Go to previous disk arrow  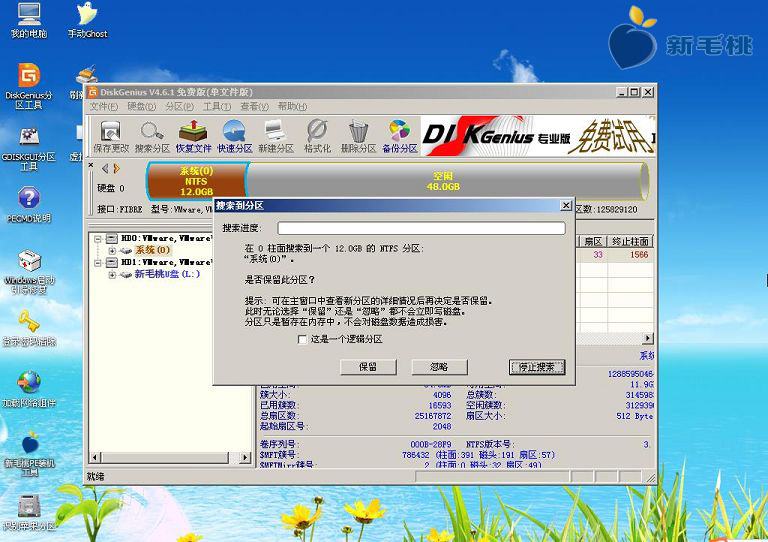[x=105, y=168]
